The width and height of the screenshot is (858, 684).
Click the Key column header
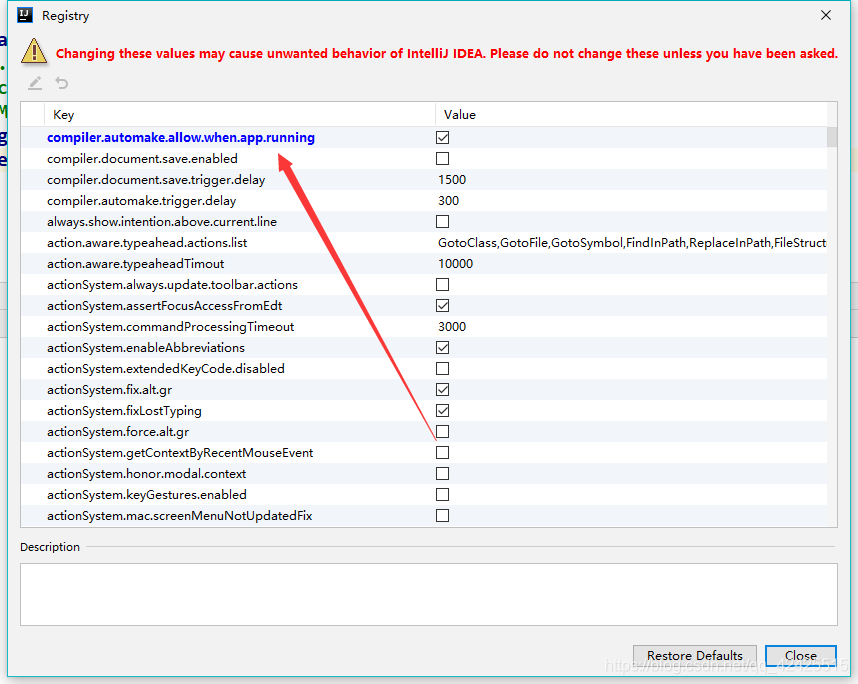pyautogui.click(x=240, y=115)
